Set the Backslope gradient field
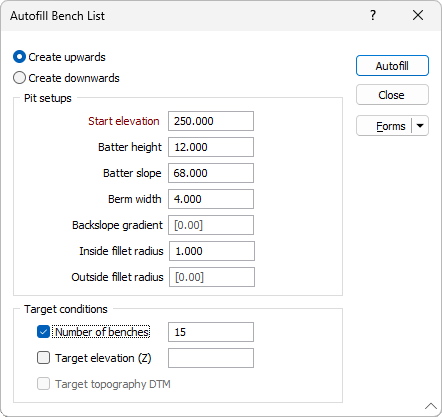This screenshot has width=442, height=417. tap(211, 225)
